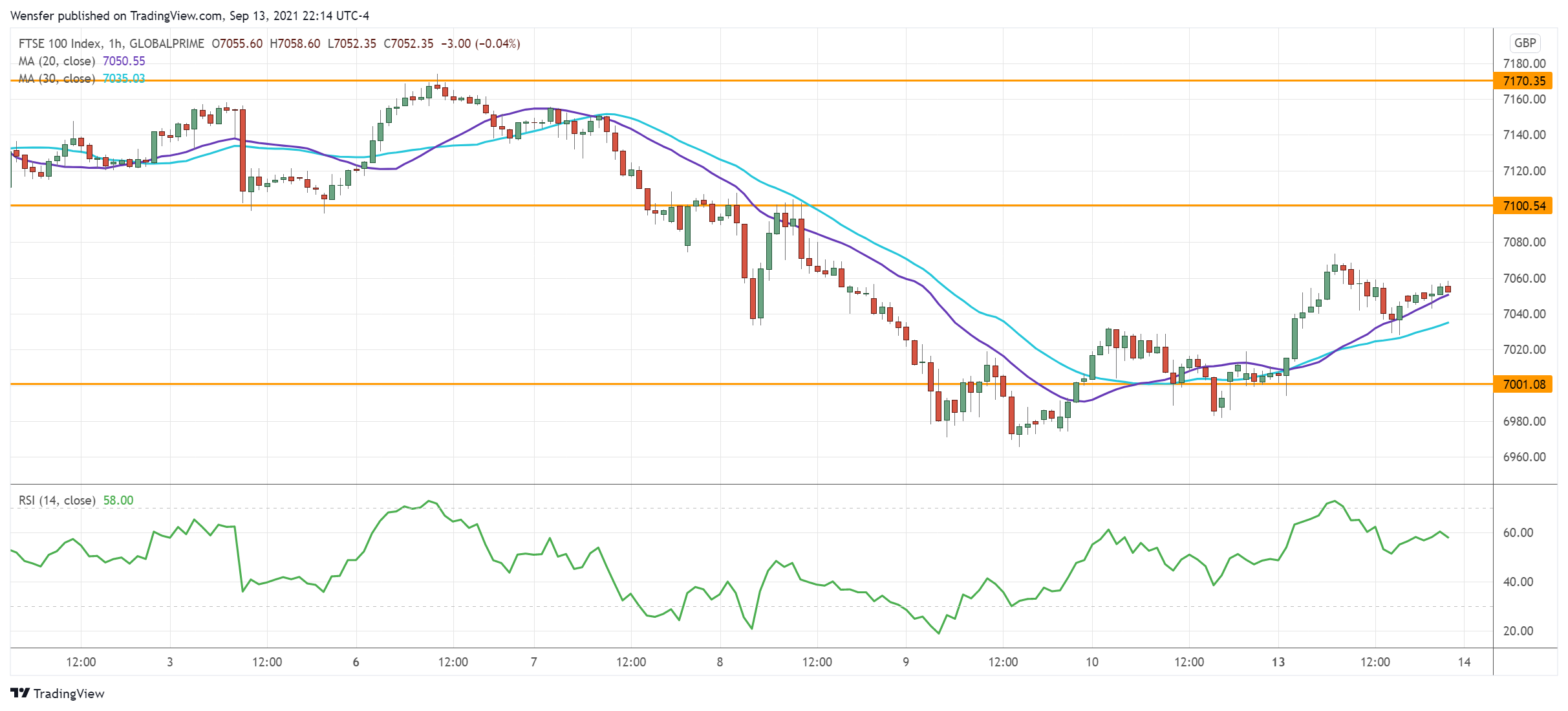Viewport: 1568px width, 711px height.
Task: Click the GBP currency badge
Action: (x=1525, y=43)
